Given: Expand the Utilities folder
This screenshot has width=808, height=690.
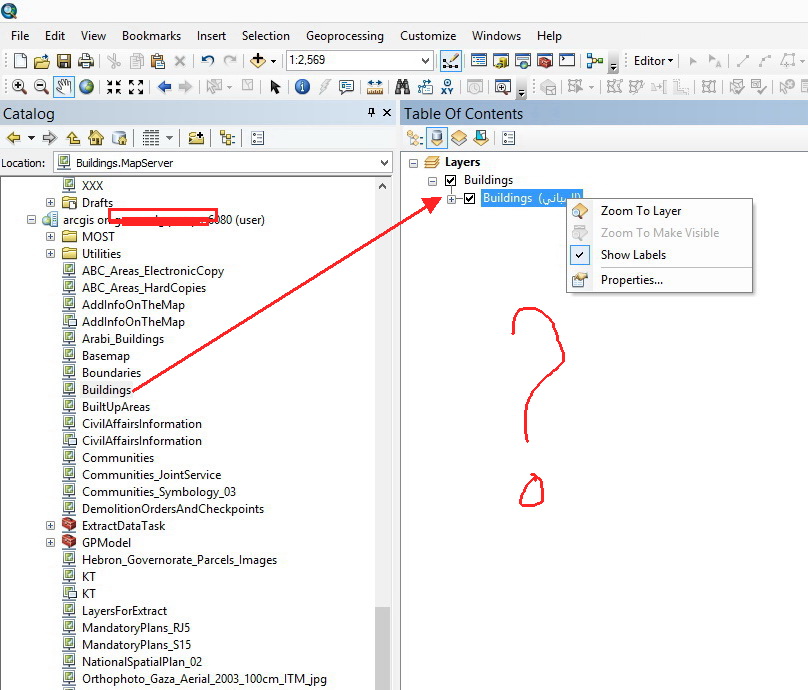Looking at the screenshot, I should (50, 254).
